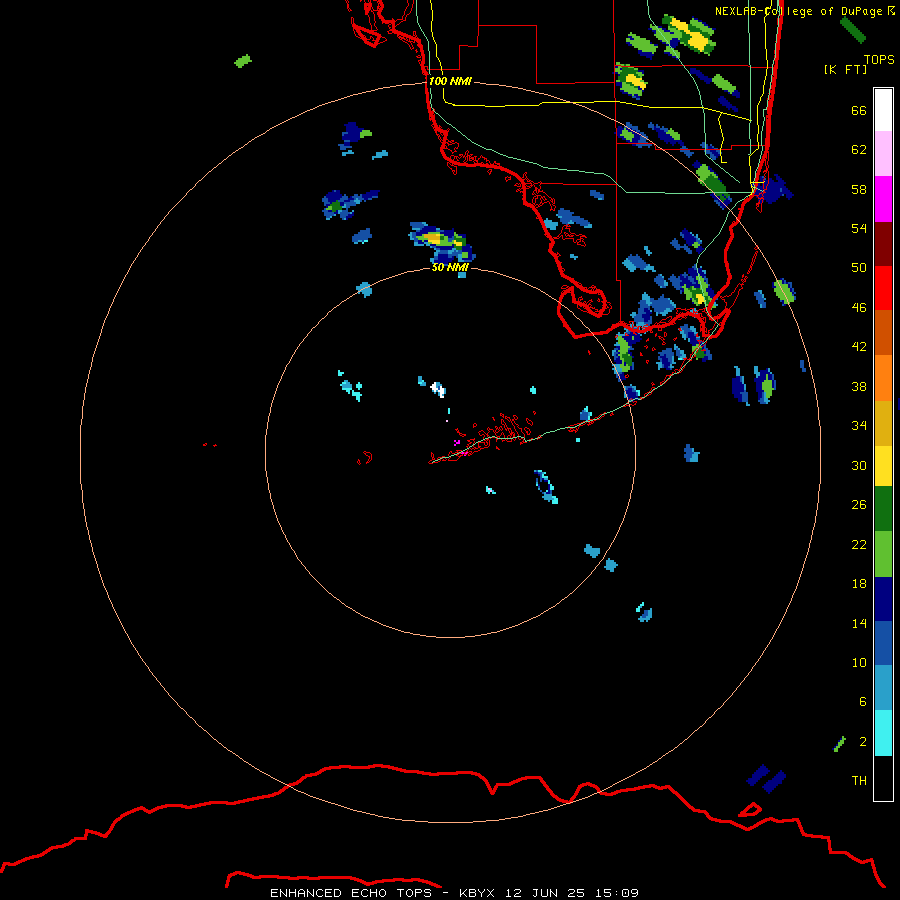Click the legend value '6'

pyautogui.click(x=862, y=701)
